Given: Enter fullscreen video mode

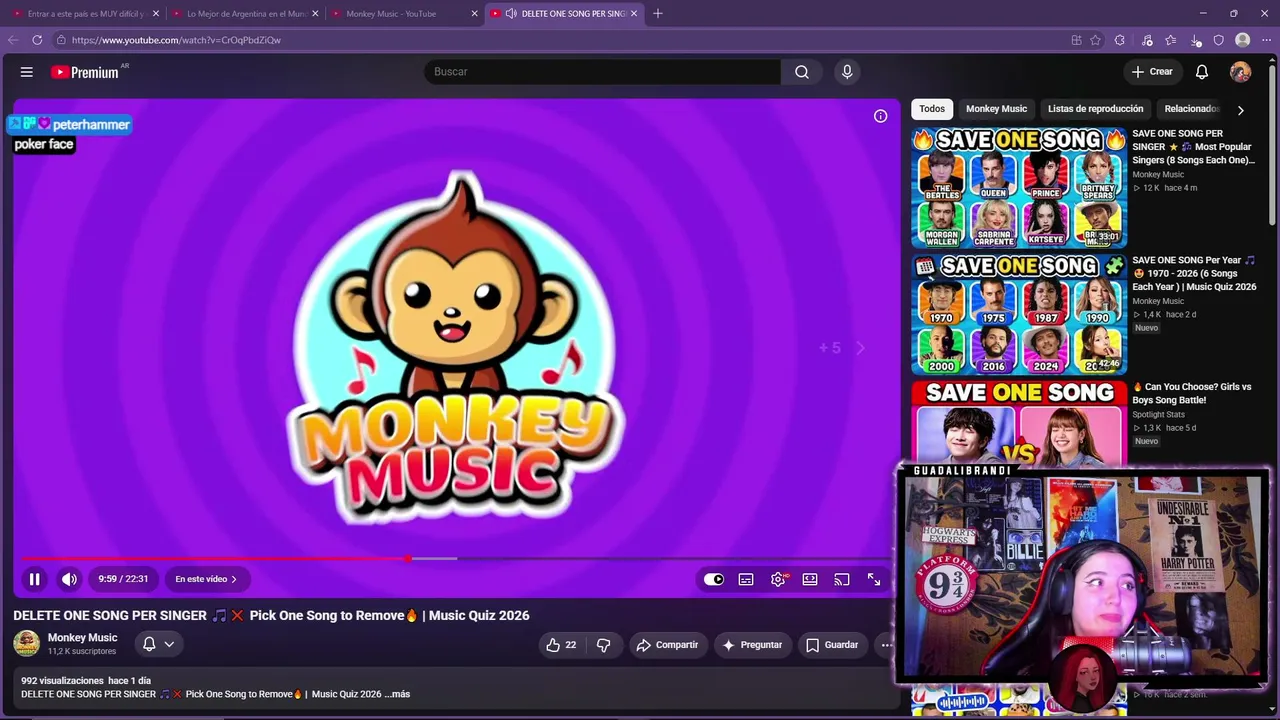Looking at the screenshot, I should click(874, 579).
